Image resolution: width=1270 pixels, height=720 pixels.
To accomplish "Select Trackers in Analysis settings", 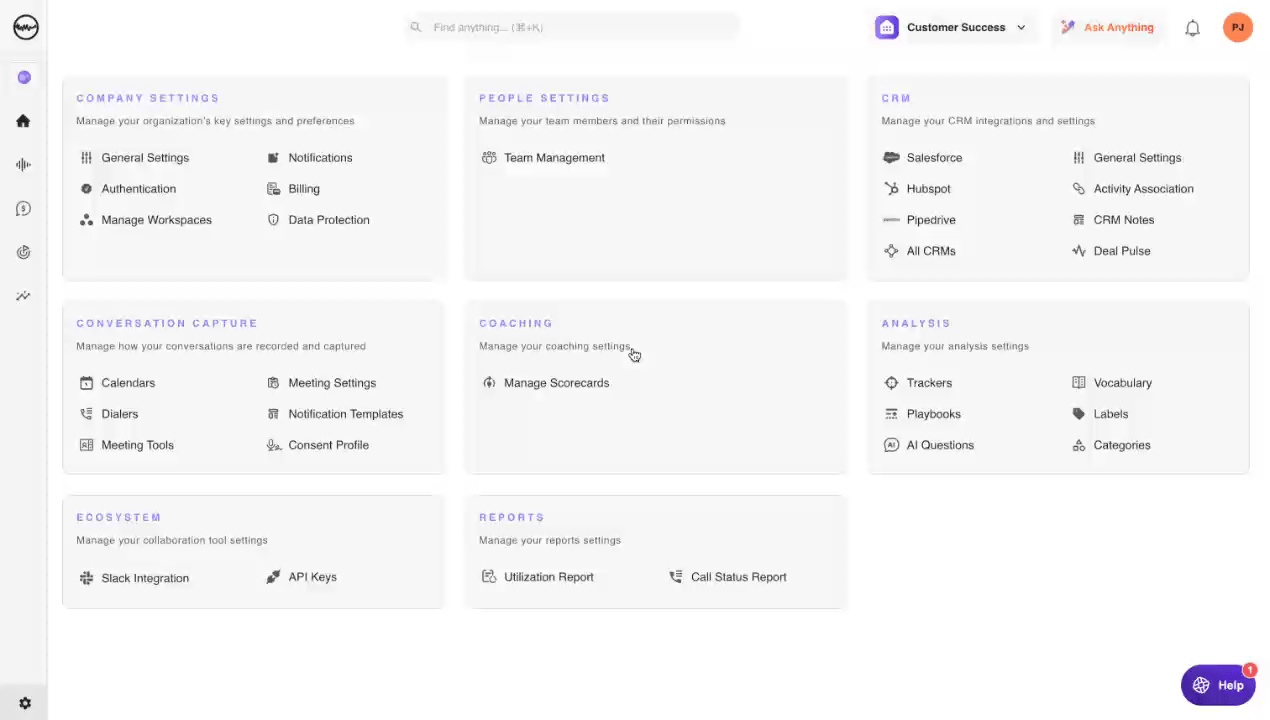I will click(x=928, y=383).
